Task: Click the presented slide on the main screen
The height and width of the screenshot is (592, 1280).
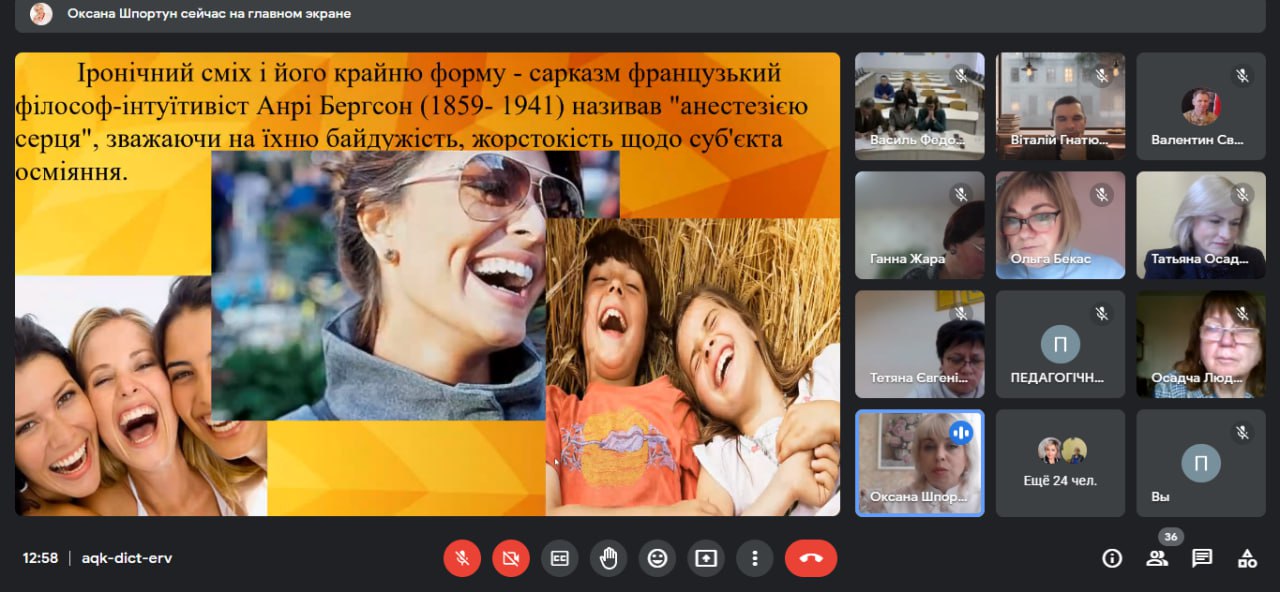Action: pyautogui.click(x=427, y=284)
